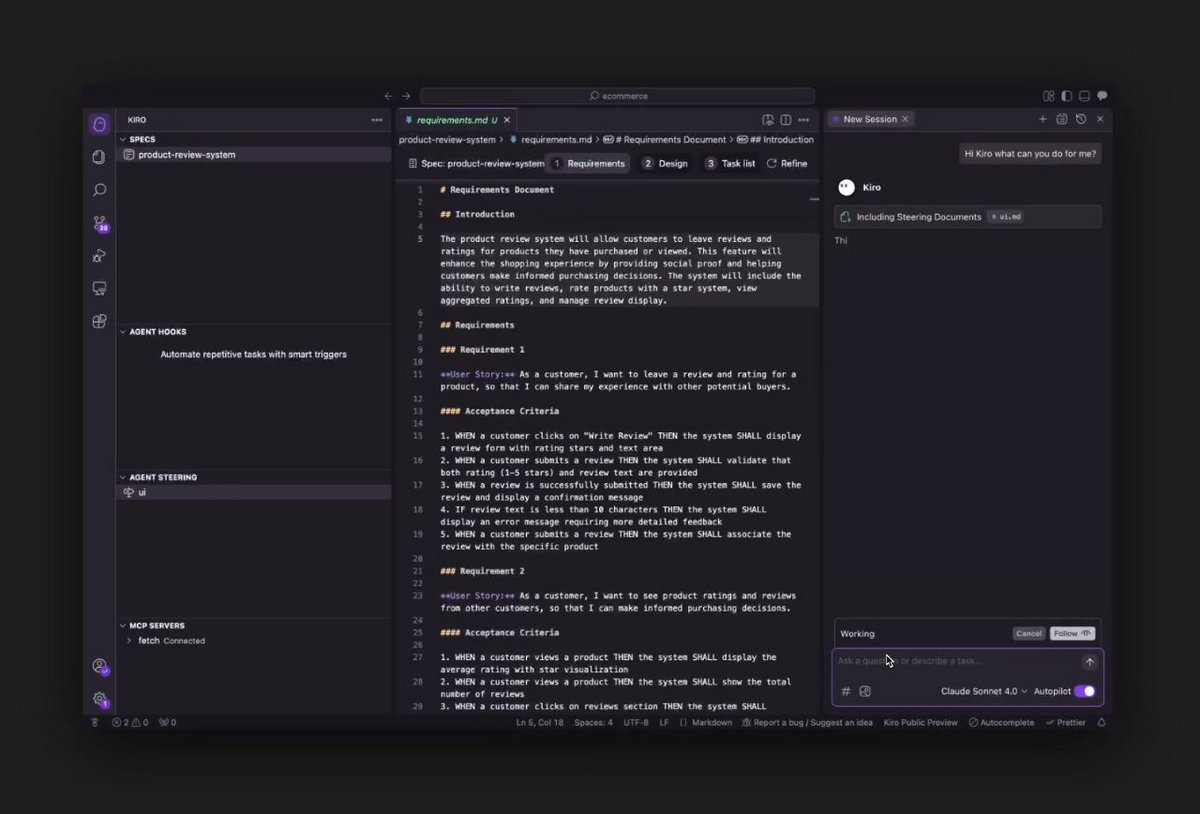Open the Extensions icon in sidebar

pyautogui.click(x=99, y=321)
